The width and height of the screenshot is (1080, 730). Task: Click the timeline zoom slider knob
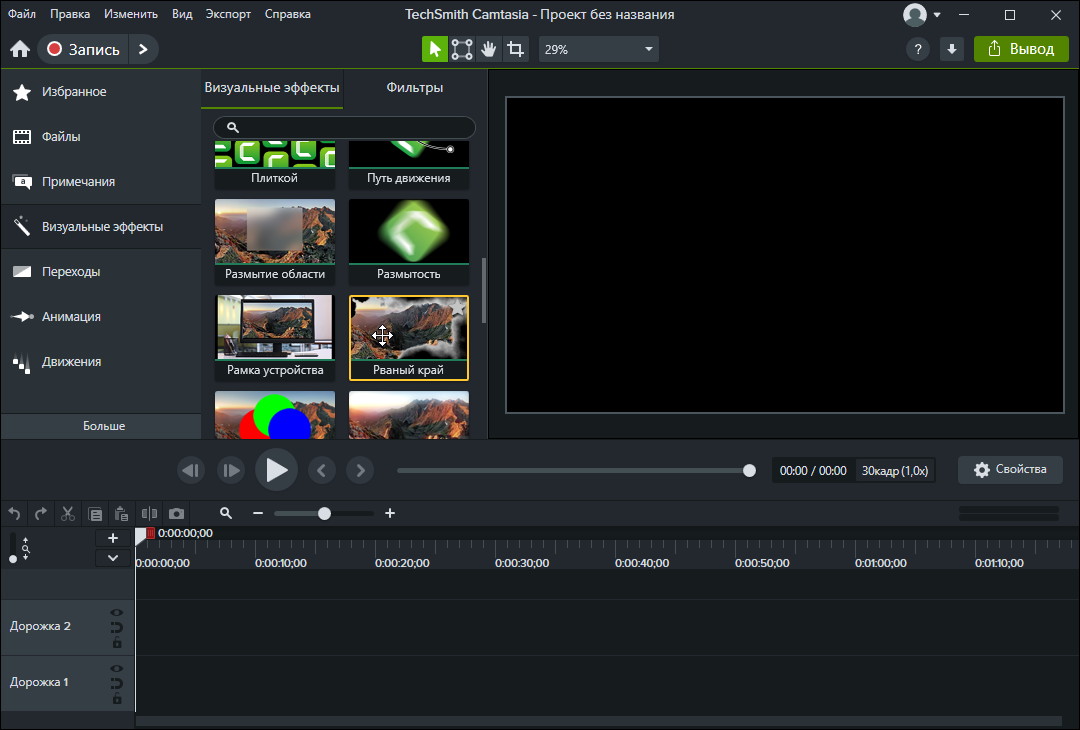click(324, 513)
